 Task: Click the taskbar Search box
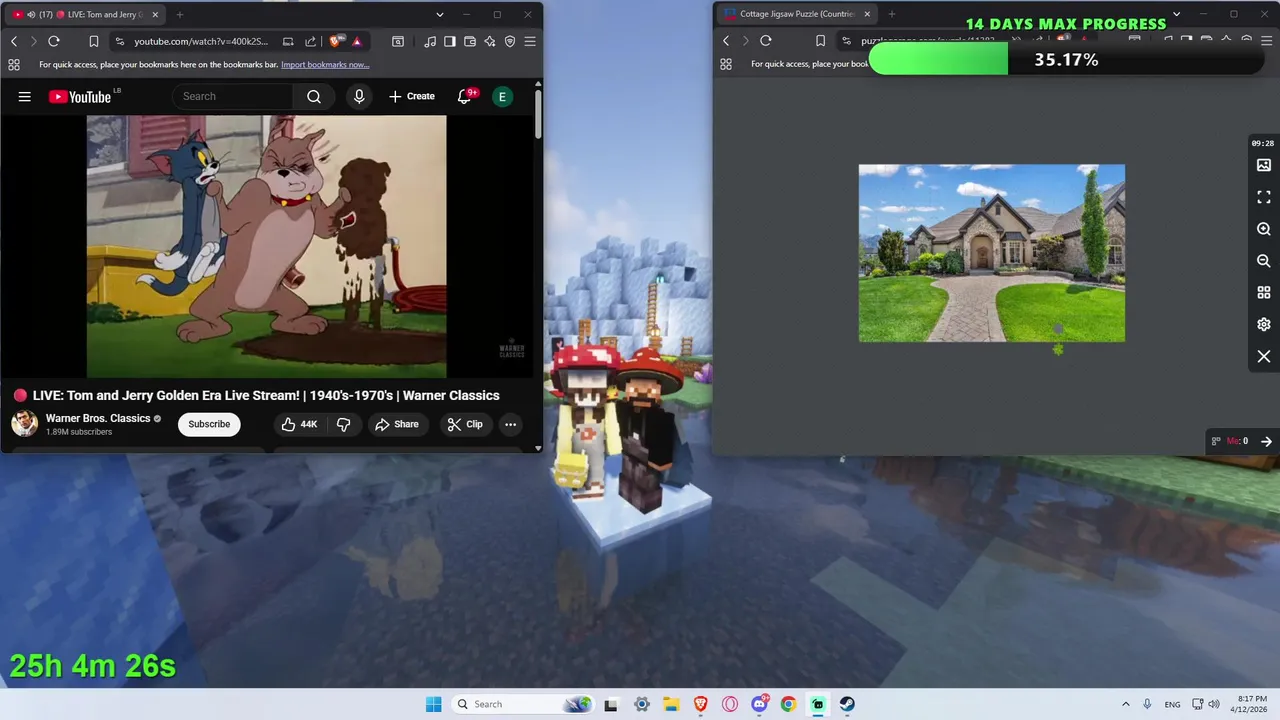[x=522, y=704]
